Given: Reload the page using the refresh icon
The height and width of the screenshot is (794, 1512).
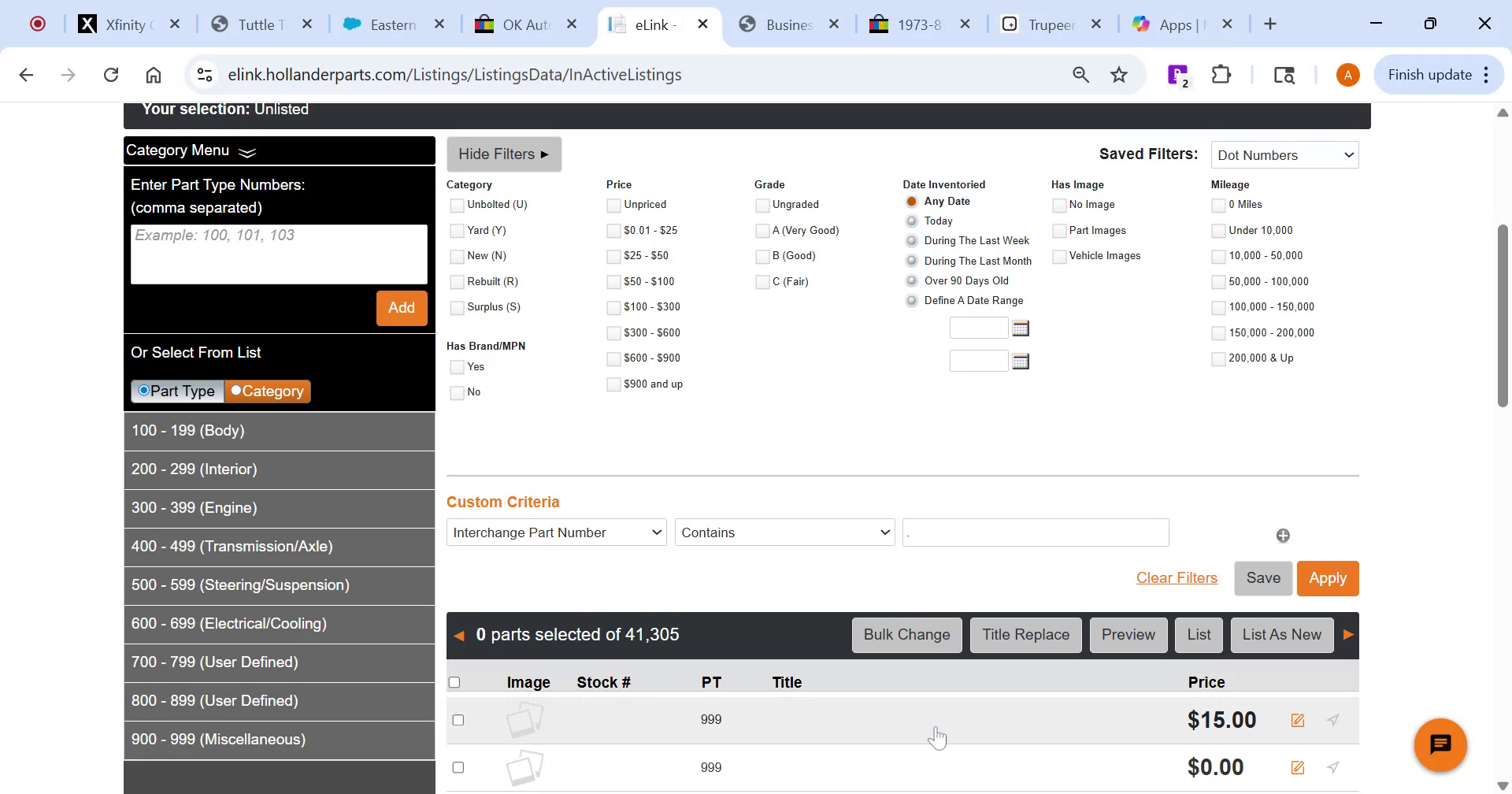Looking at the screenshot, I should pos(111,74).
